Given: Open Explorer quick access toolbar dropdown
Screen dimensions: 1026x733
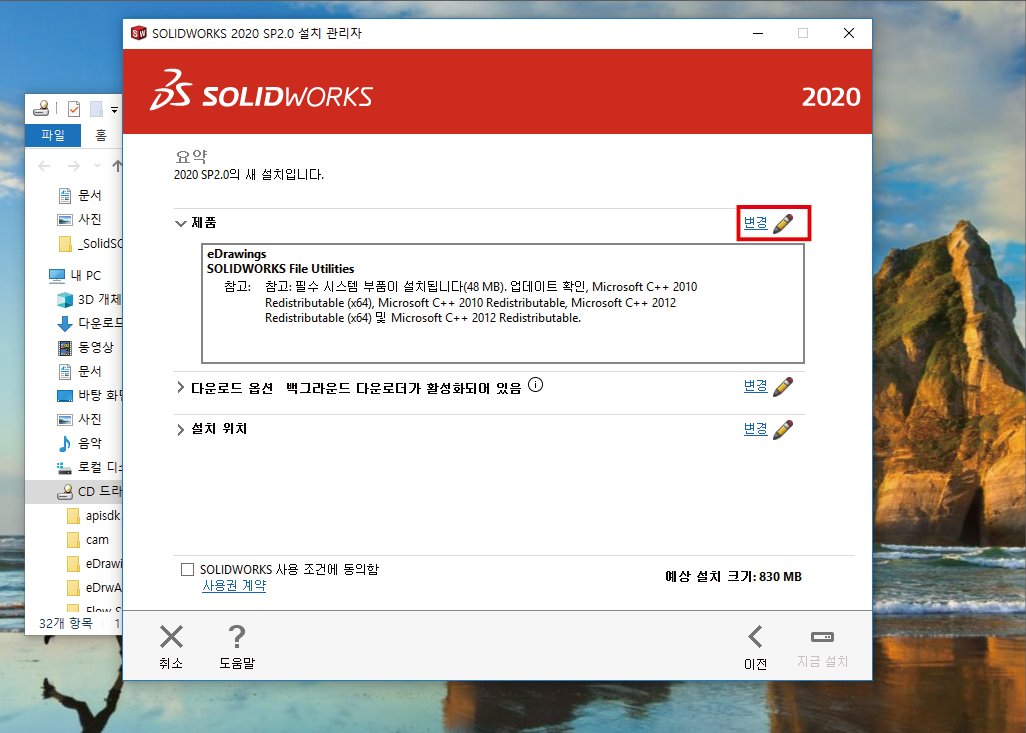Looking at the screenshot, I should coord(115,109).
